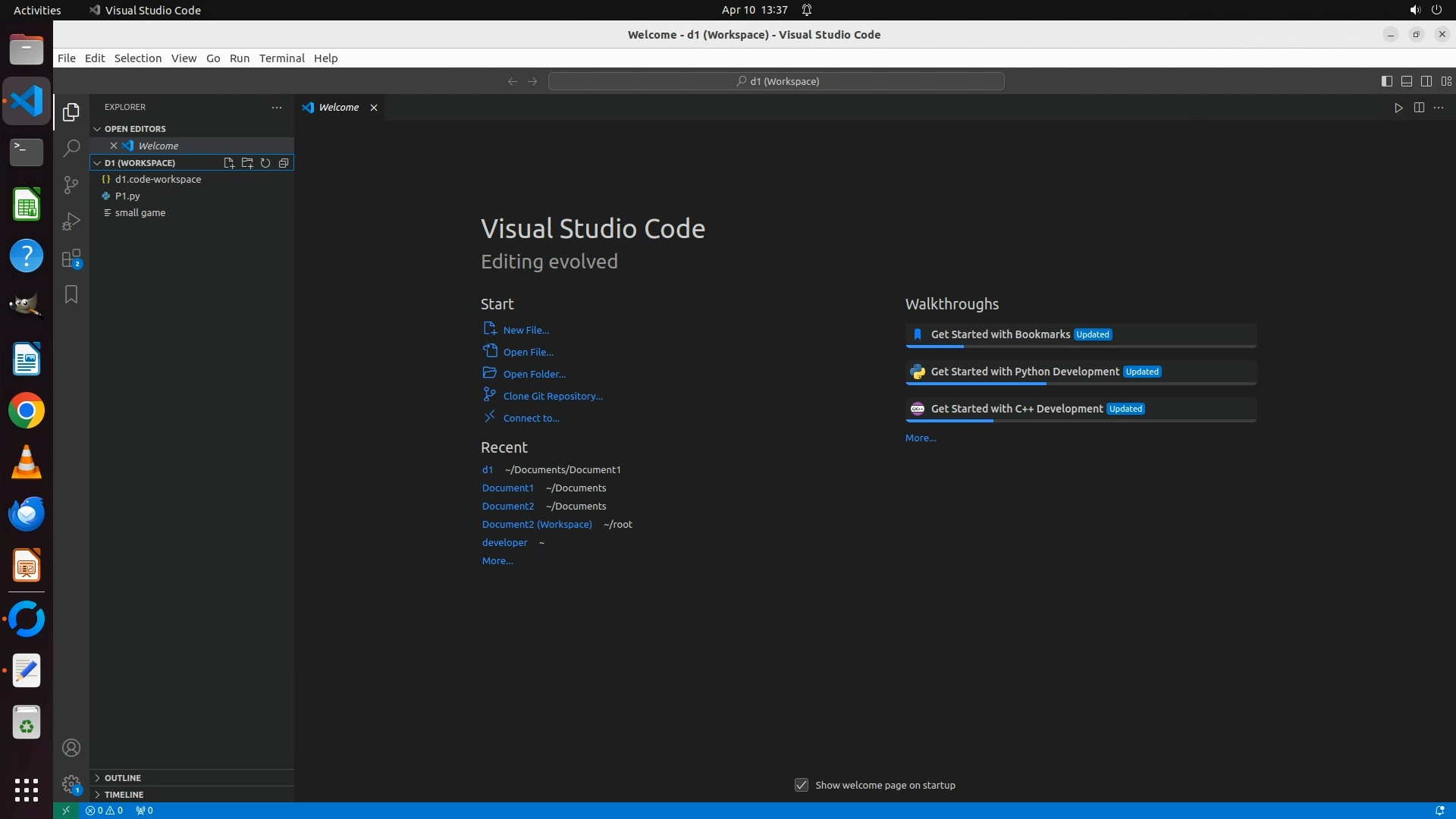
Task: Click the New File icon in explorer header
Action: coord(229,163)
